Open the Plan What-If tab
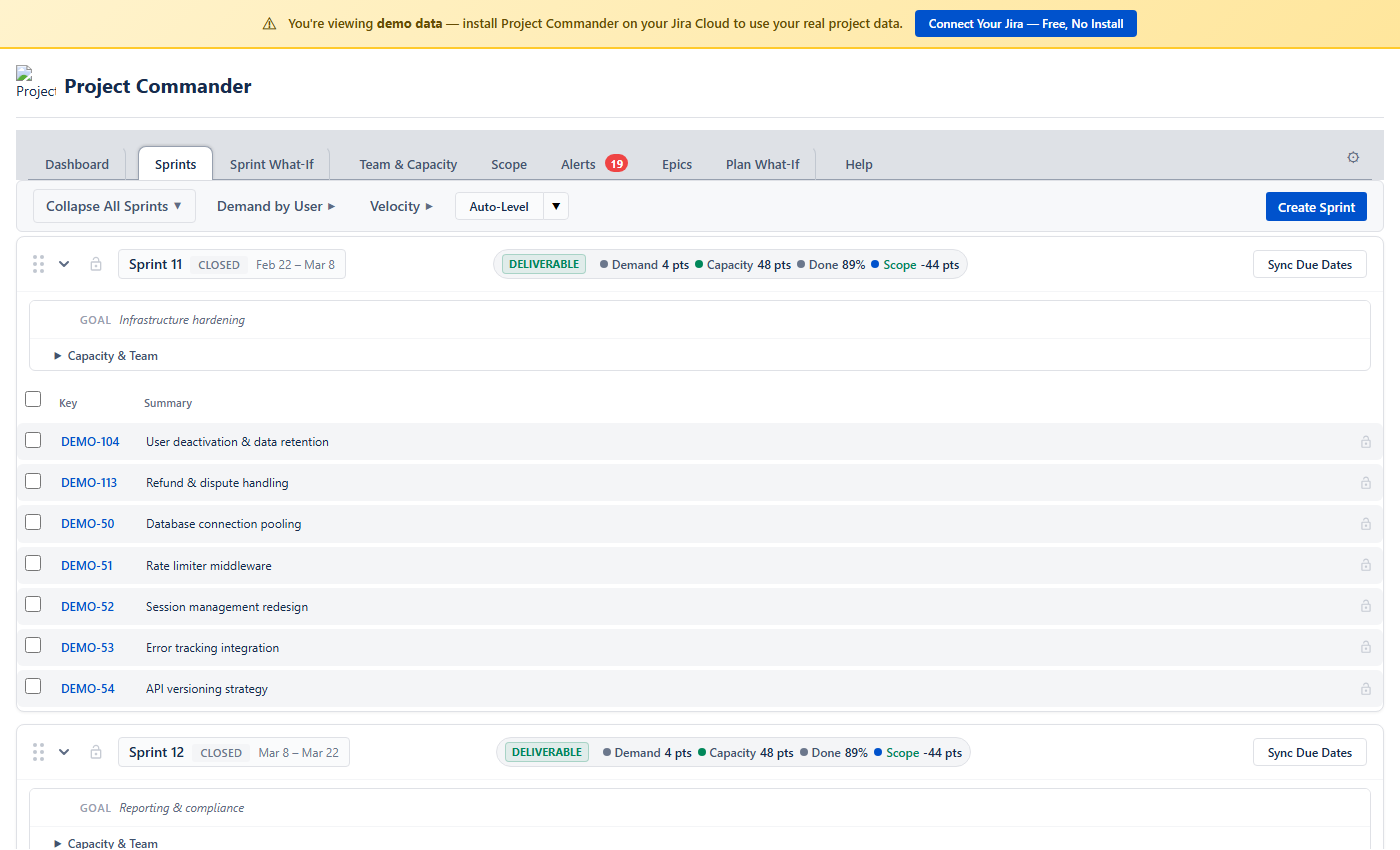The width and height of the screenshot is (1400, 850). pyautogui.click(x=762, y=164)
